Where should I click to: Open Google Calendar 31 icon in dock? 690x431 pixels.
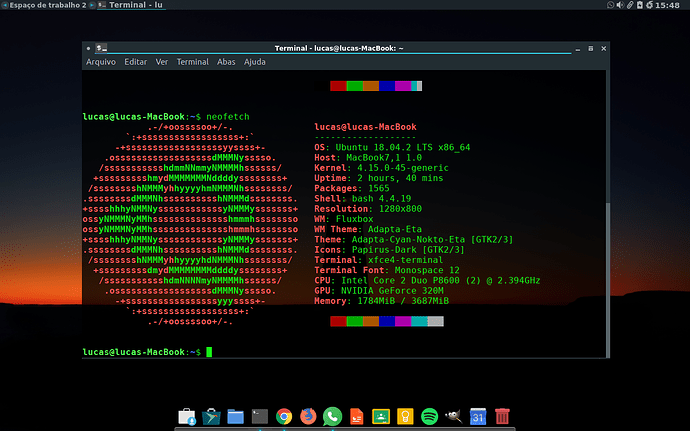478,416
